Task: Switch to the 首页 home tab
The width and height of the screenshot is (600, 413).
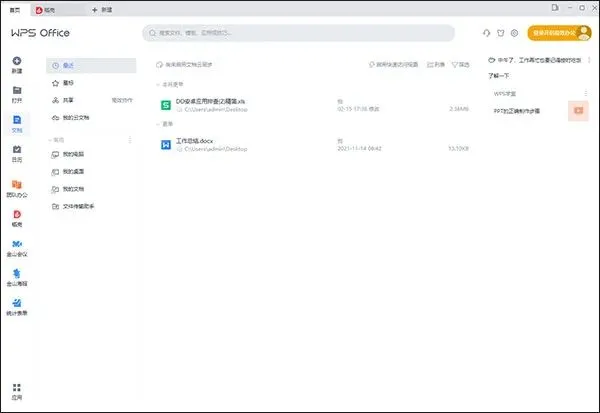Action: coord(15,10)
